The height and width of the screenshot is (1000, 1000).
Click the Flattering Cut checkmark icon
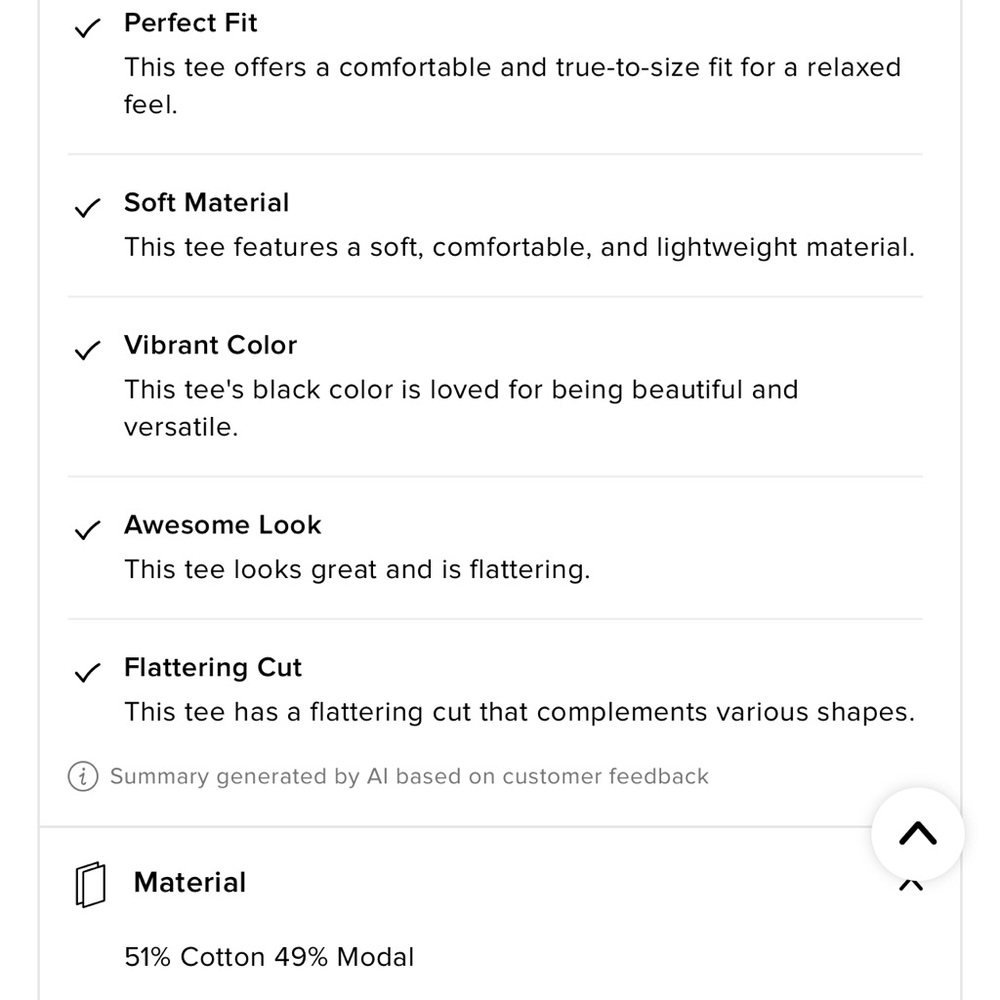[x=87, y=672]
